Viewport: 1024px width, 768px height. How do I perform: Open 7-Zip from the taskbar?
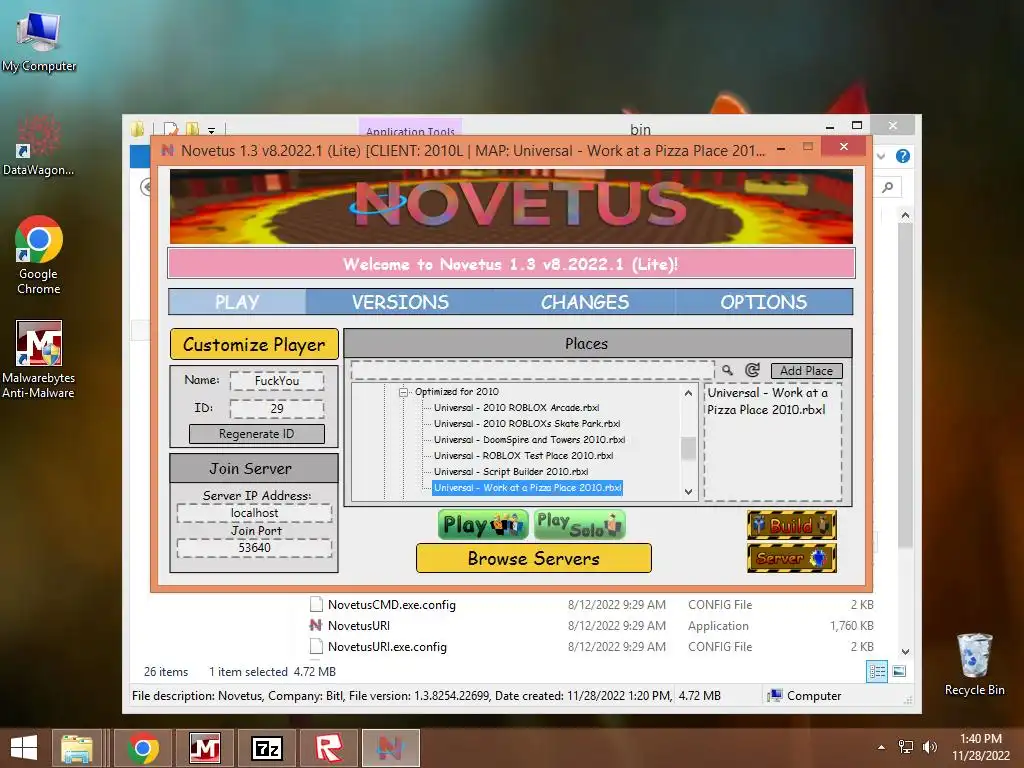266,748
